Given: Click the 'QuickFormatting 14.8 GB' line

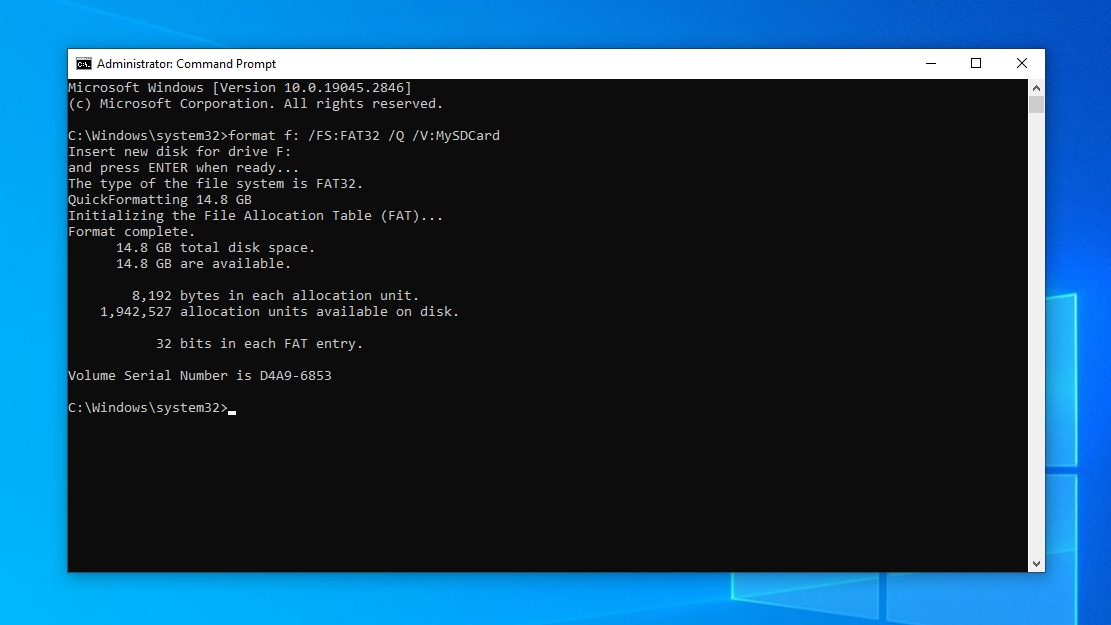Looking at the screenshot, I should click(x=159, y=200).
